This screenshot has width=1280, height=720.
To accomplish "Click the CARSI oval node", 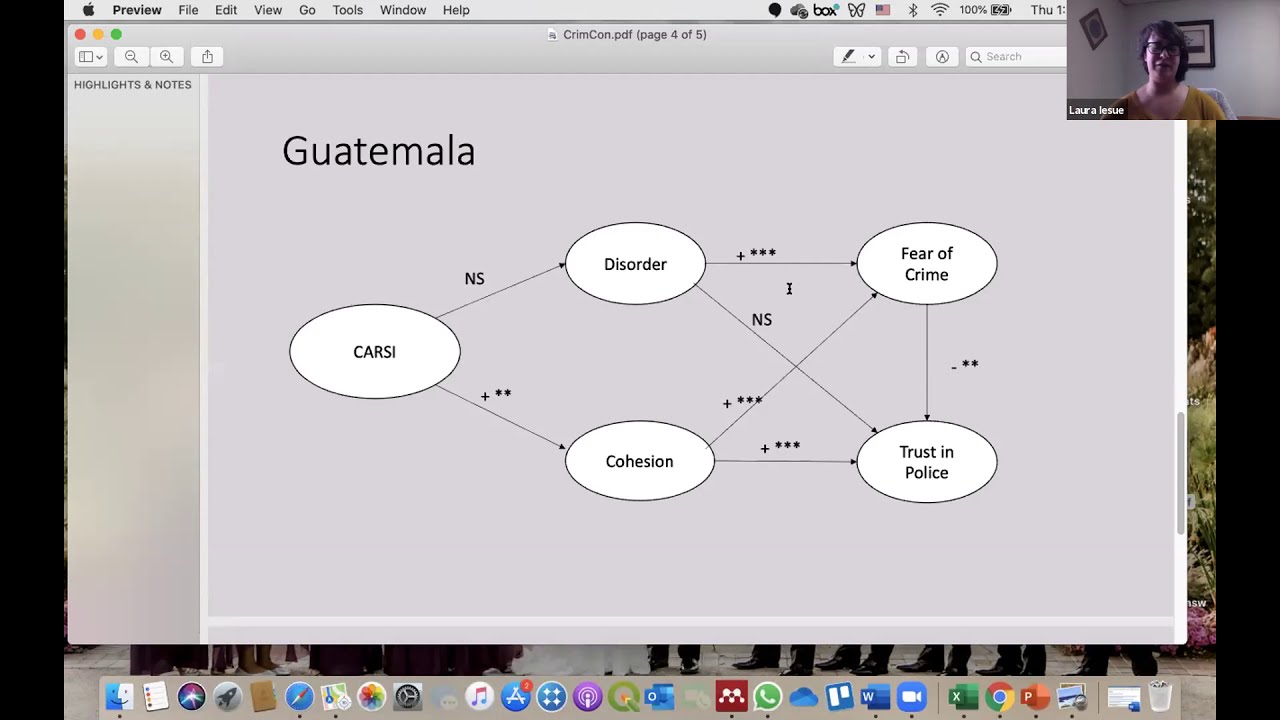I will point(375,352).
